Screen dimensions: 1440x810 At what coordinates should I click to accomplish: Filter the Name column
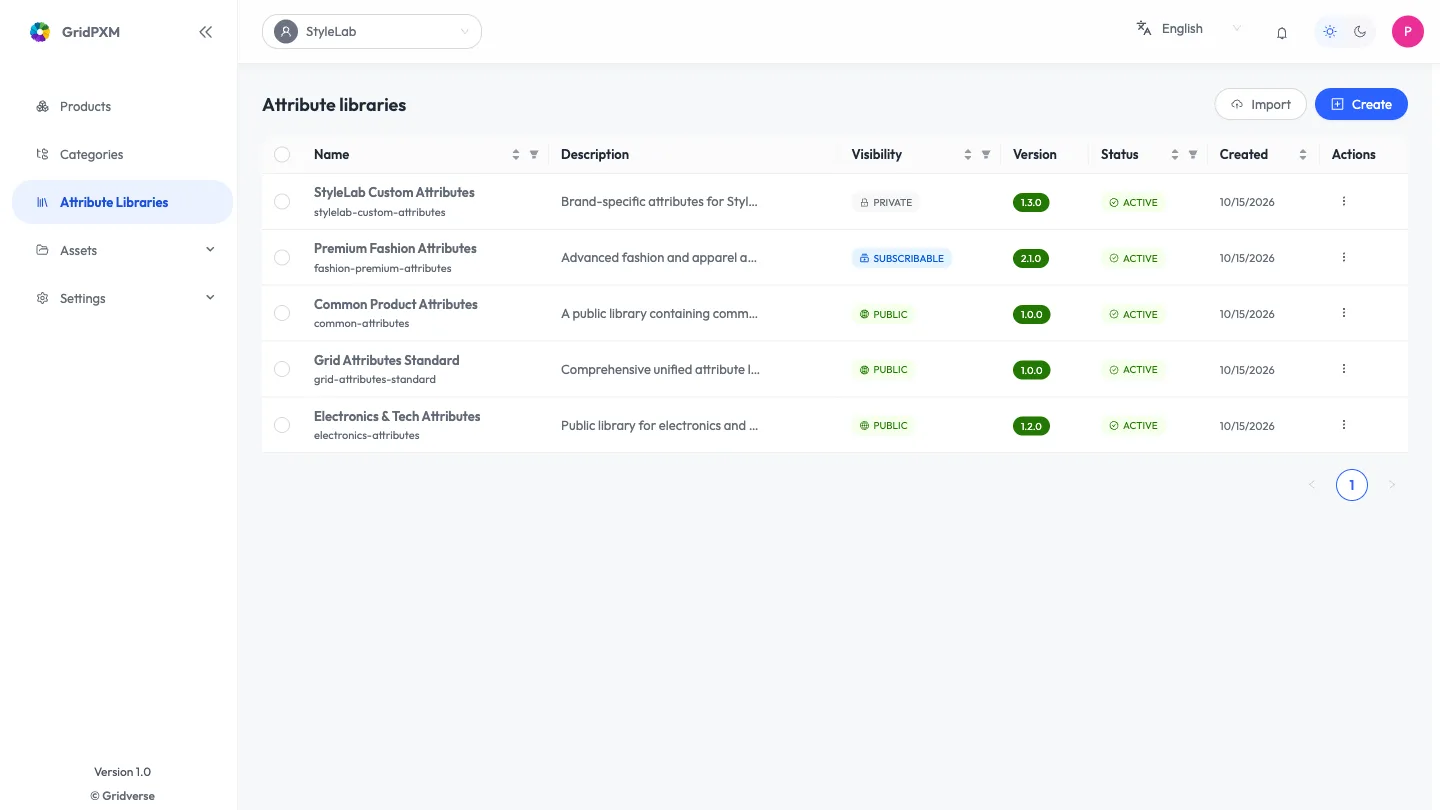tap(534, 154)
